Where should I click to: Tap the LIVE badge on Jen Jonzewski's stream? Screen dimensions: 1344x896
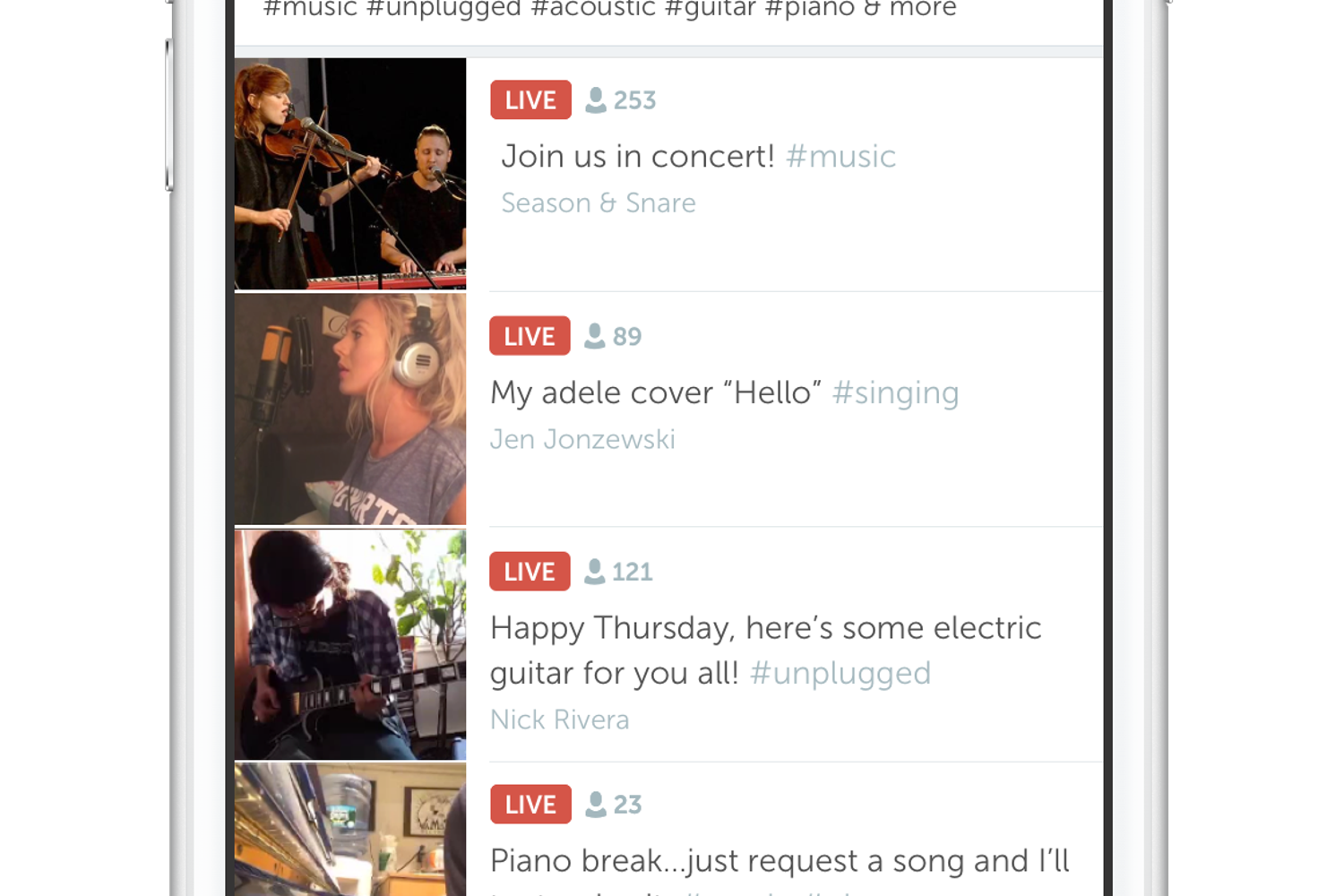tap(530, 336)
